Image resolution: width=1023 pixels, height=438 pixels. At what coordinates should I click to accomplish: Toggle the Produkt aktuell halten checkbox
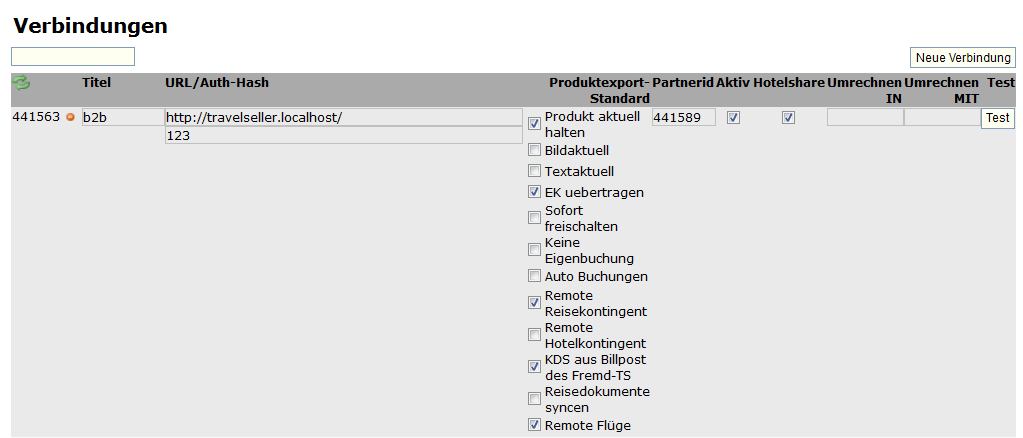[x=535, y=124]
